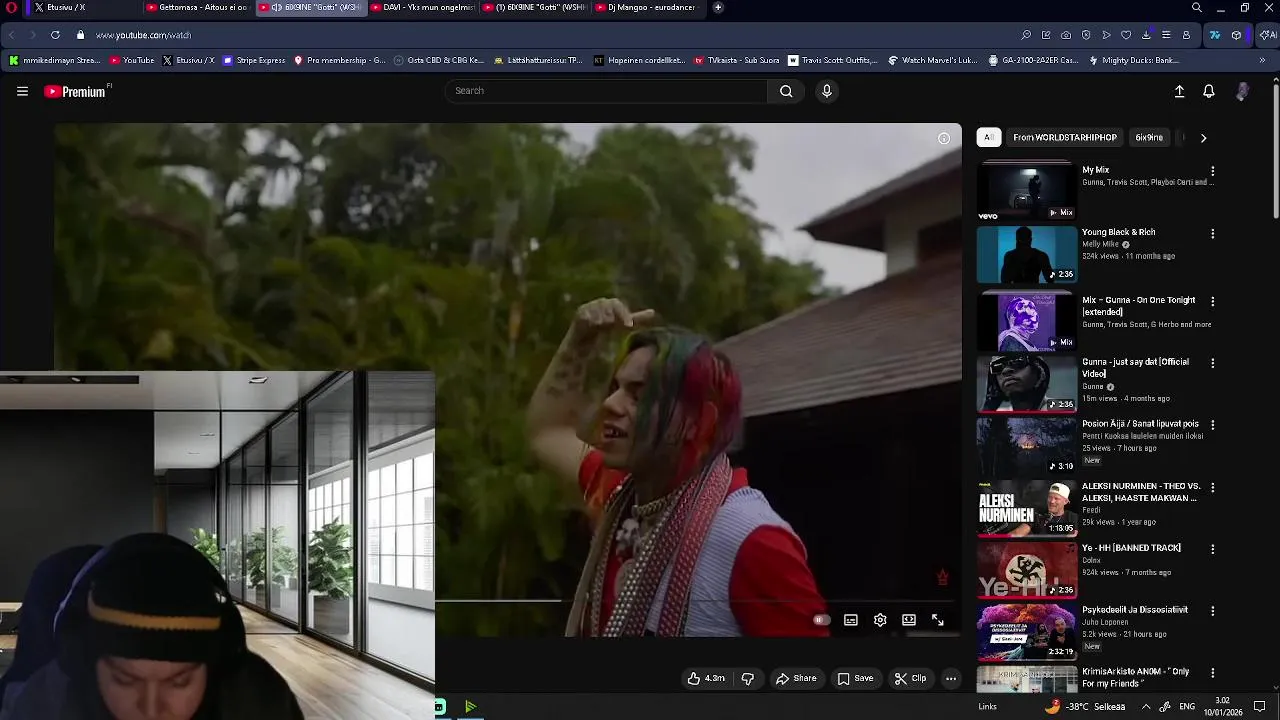Open the taskbar clock and date
The image size is (1280, 720).
point(1223,706)
